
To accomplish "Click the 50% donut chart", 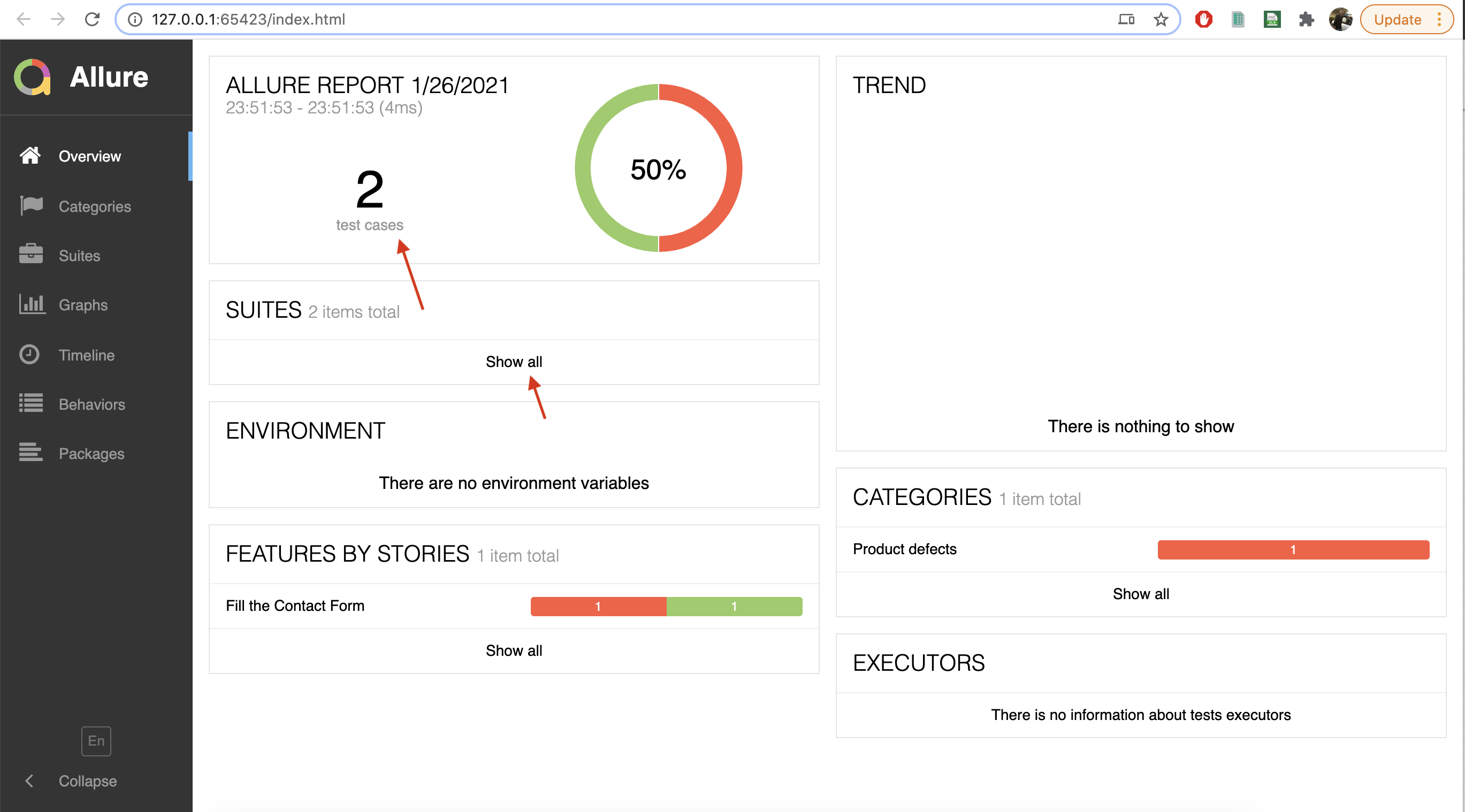I will (x=658, y=168).
